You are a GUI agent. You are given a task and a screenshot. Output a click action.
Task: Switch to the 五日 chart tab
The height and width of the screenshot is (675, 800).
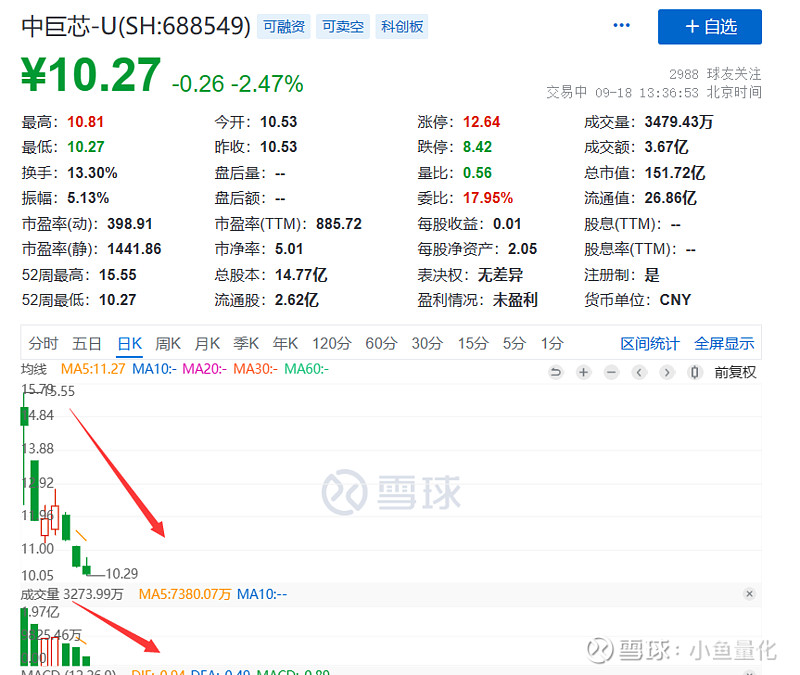tap(86, 343)
